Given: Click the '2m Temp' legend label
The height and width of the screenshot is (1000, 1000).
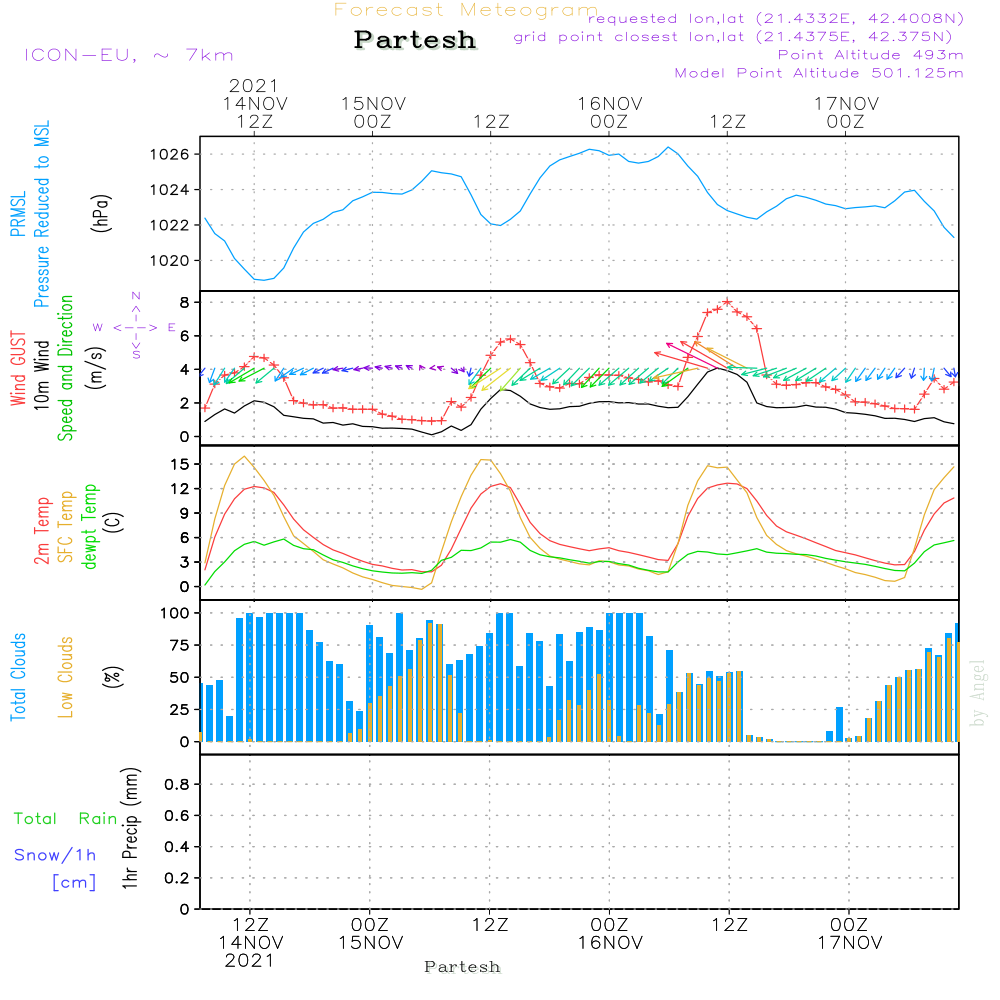Looking at the screenshot, I should (41, 531).
